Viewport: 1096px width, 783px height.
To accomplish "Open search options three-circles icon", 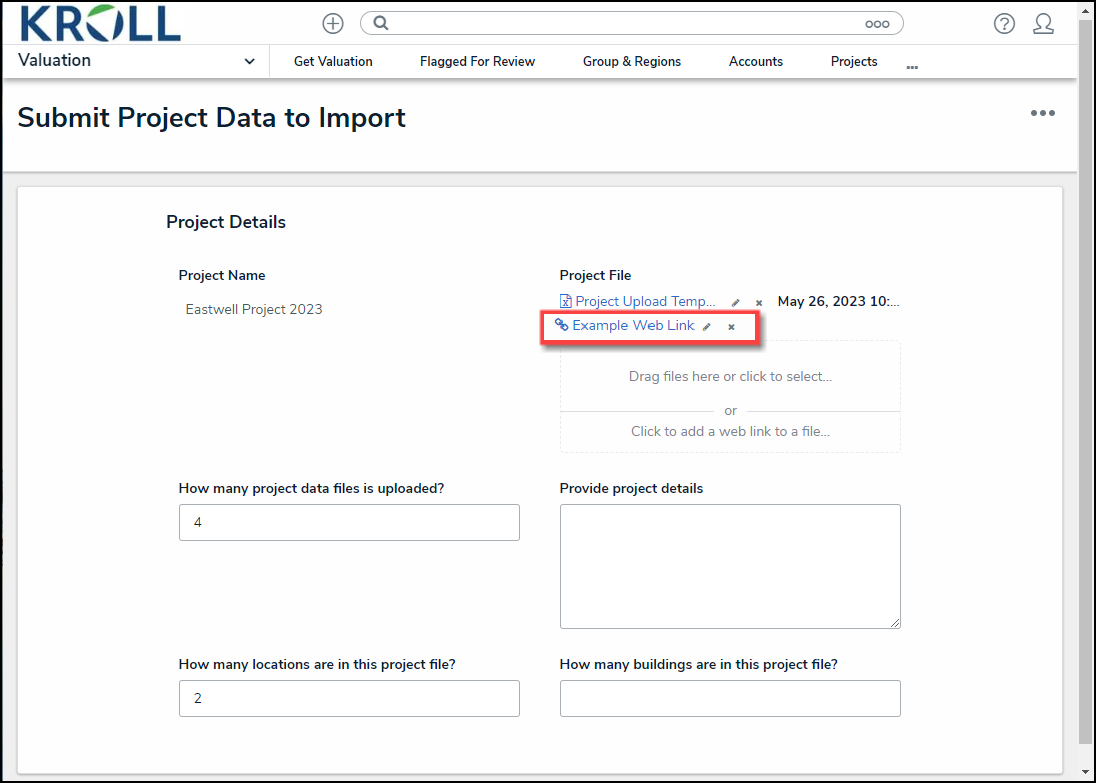I will pos(877,24).
